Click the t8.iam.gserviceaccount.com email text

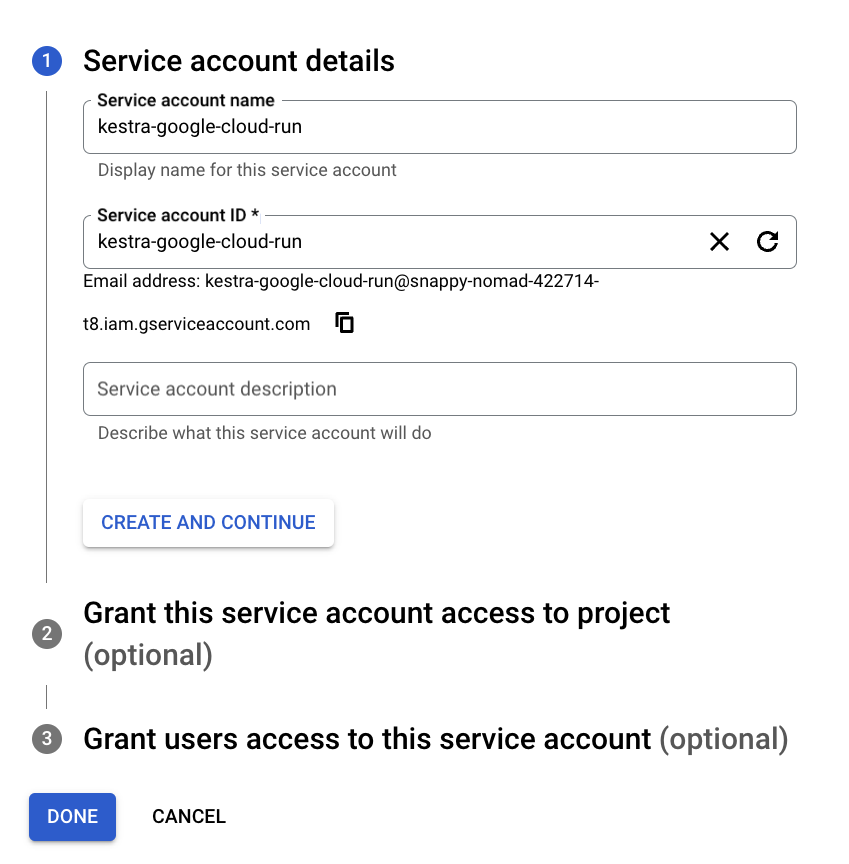[x=196, y=323]
